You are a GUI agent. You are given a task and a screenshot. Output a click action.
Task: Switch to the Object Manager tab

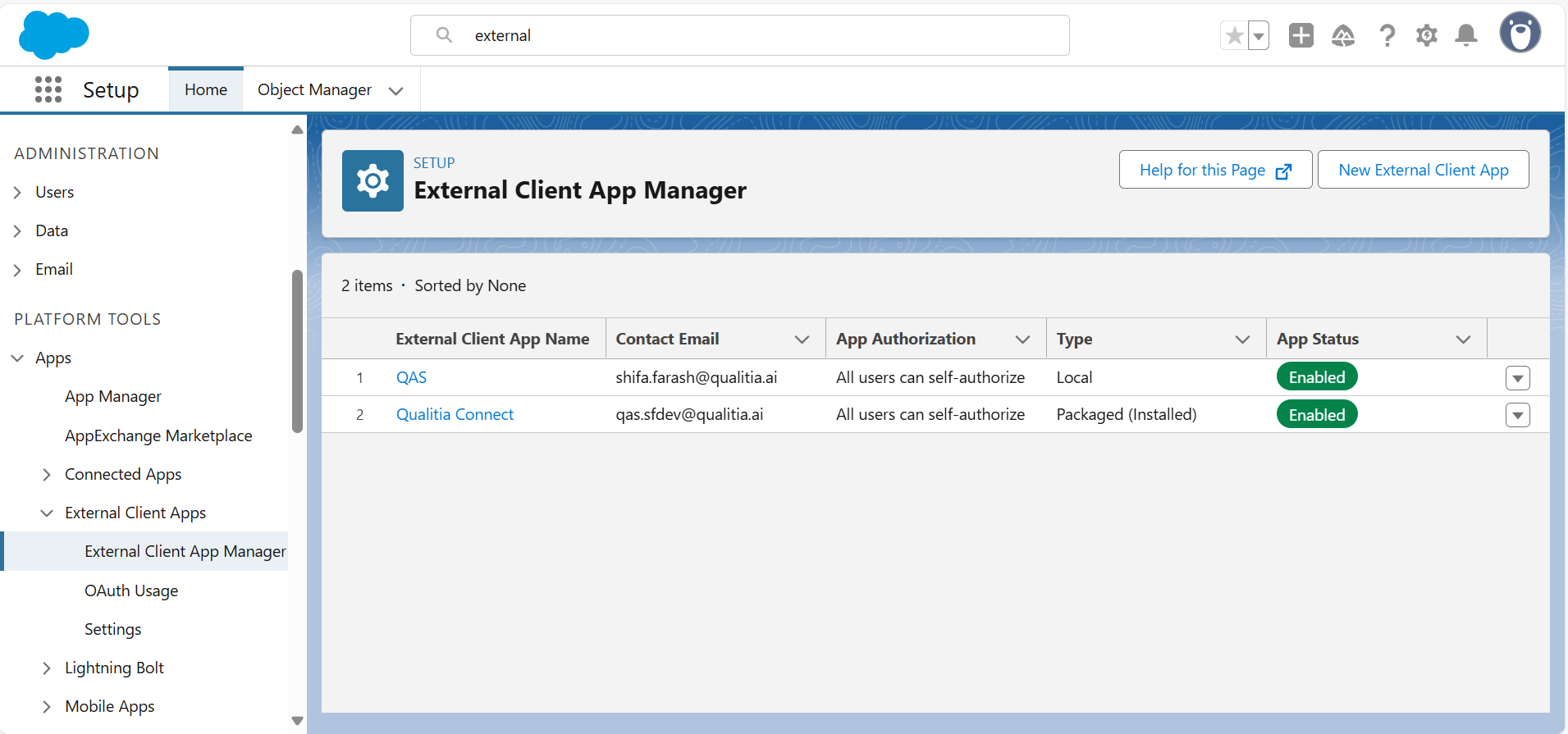click(x=314, y=89)
